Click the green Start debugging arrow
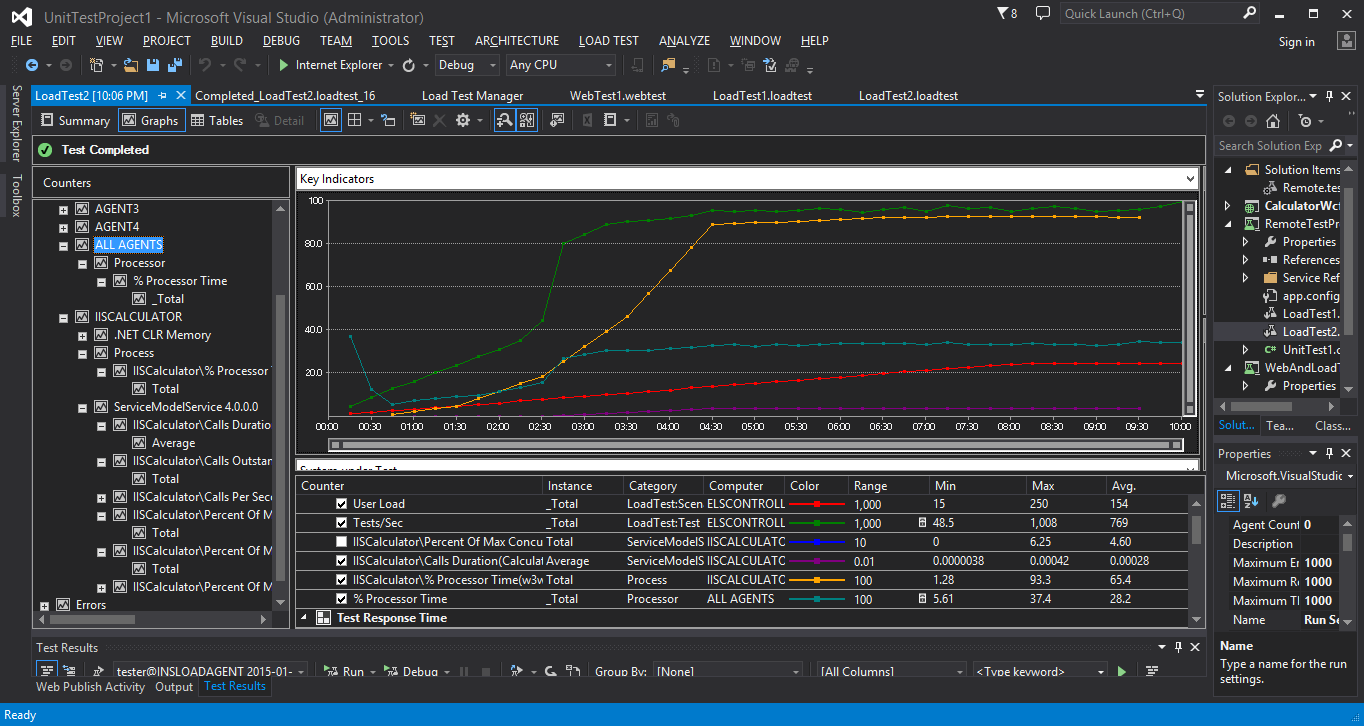 283,65
